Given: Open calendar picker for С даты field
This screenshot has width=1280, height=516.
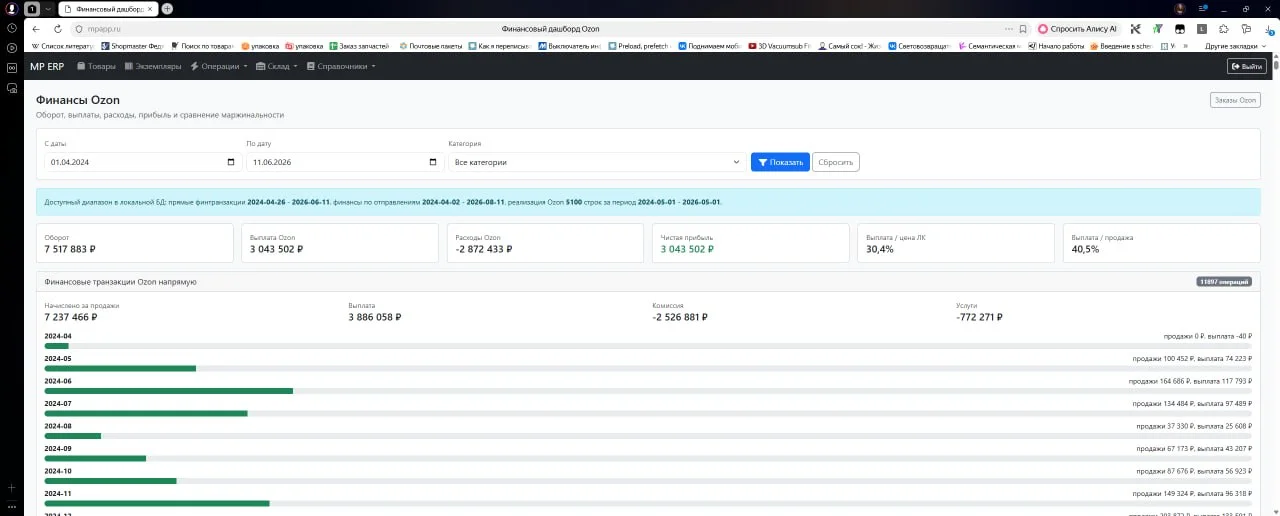Looking at the screenshot, I should pos(230,162).
